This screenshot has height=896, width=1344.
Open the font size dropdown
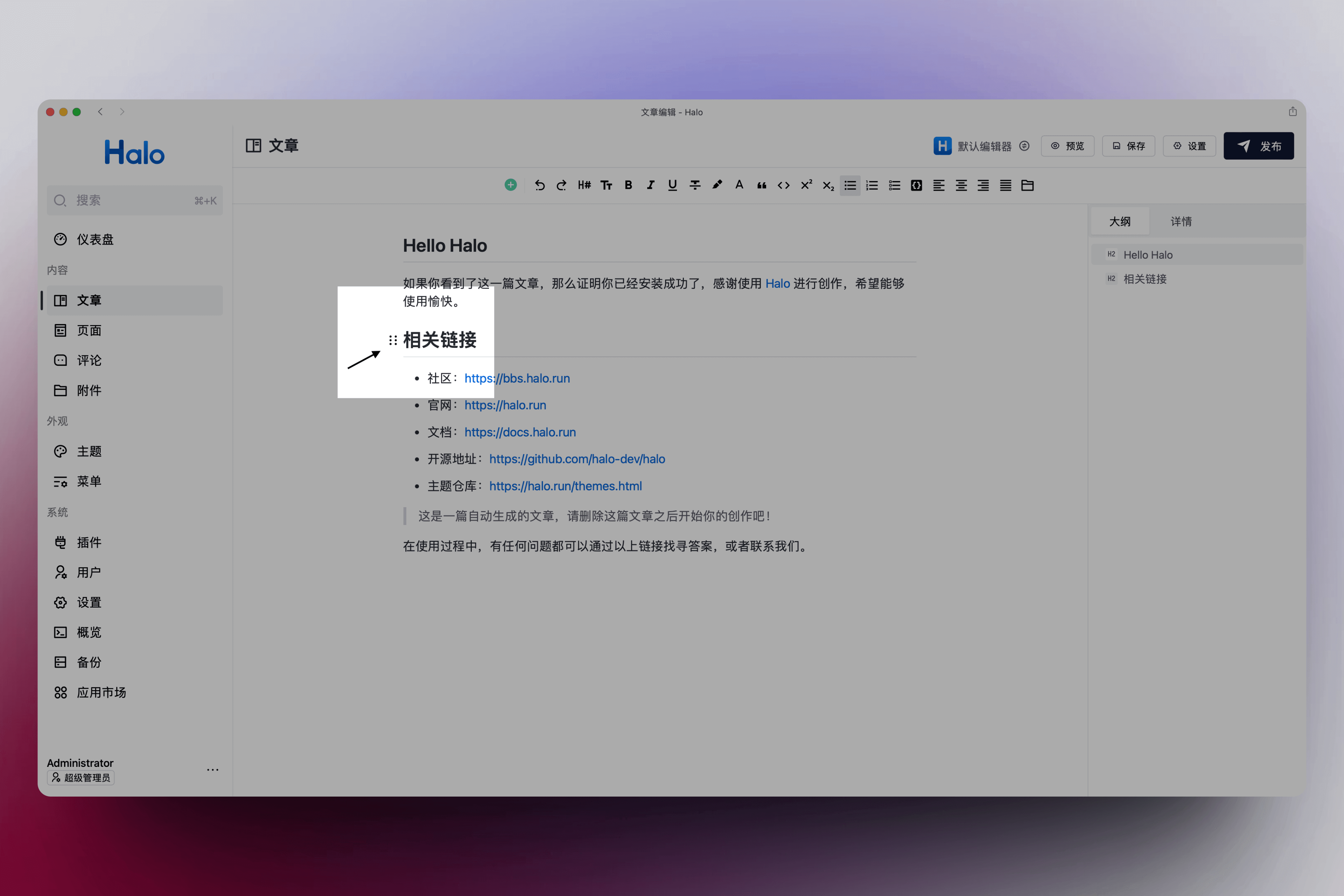tap(606, 185)
